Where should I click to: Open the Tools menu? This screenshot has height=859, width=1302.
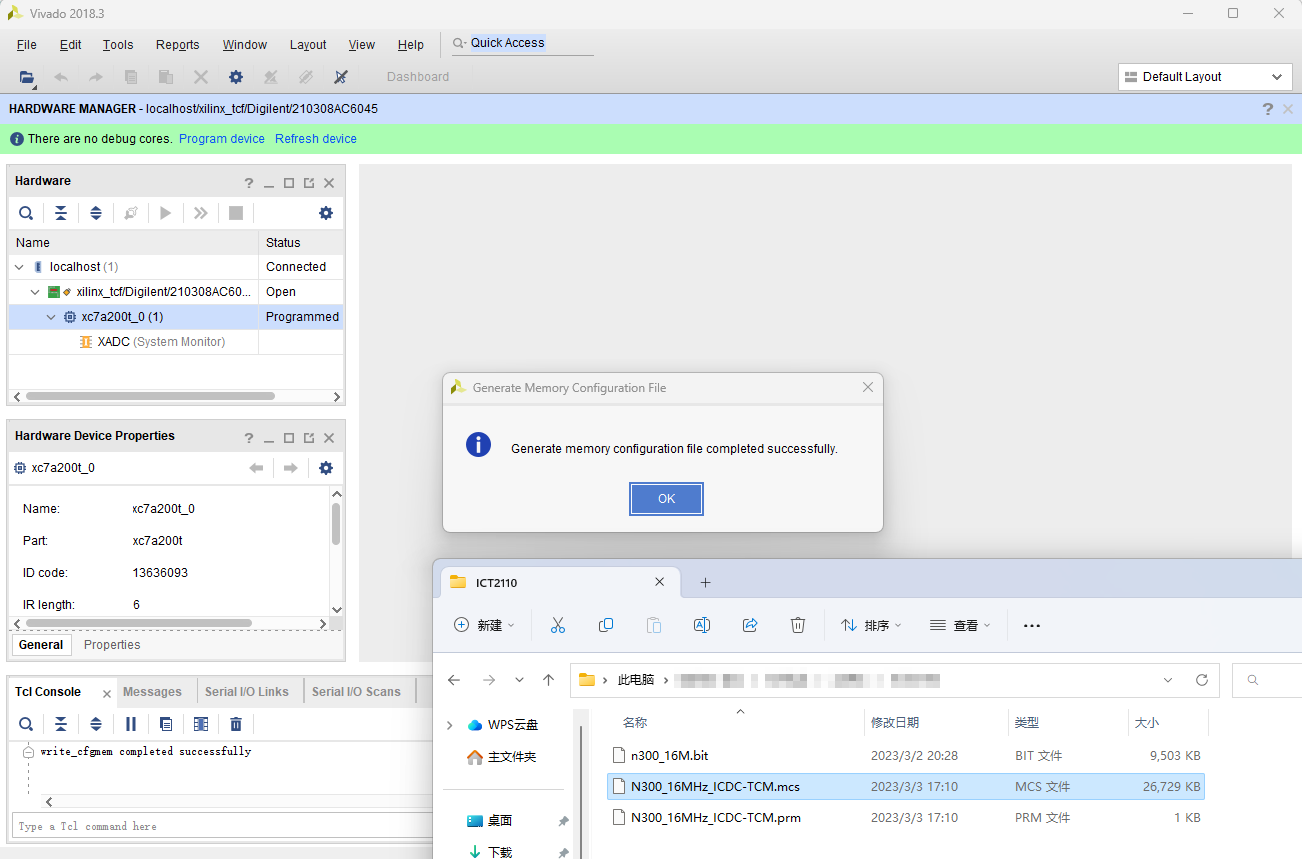118,45
